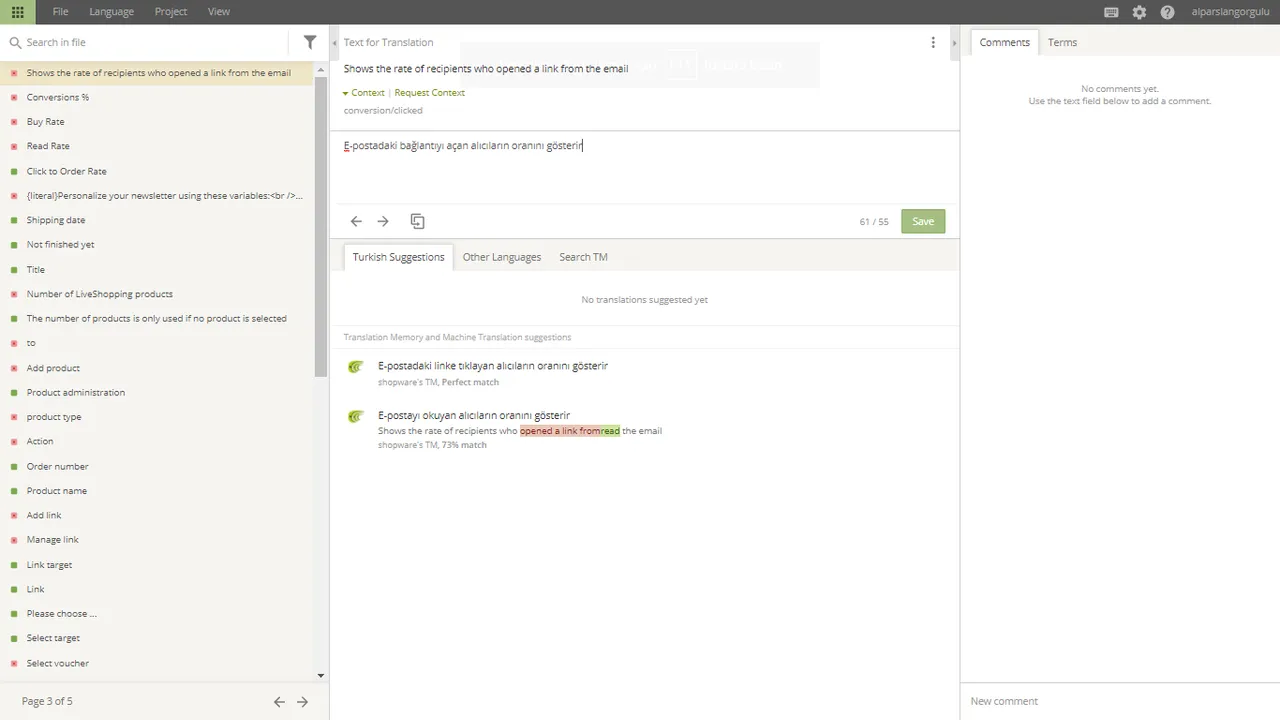Go to previous string arrow in editor

(356, 221)
